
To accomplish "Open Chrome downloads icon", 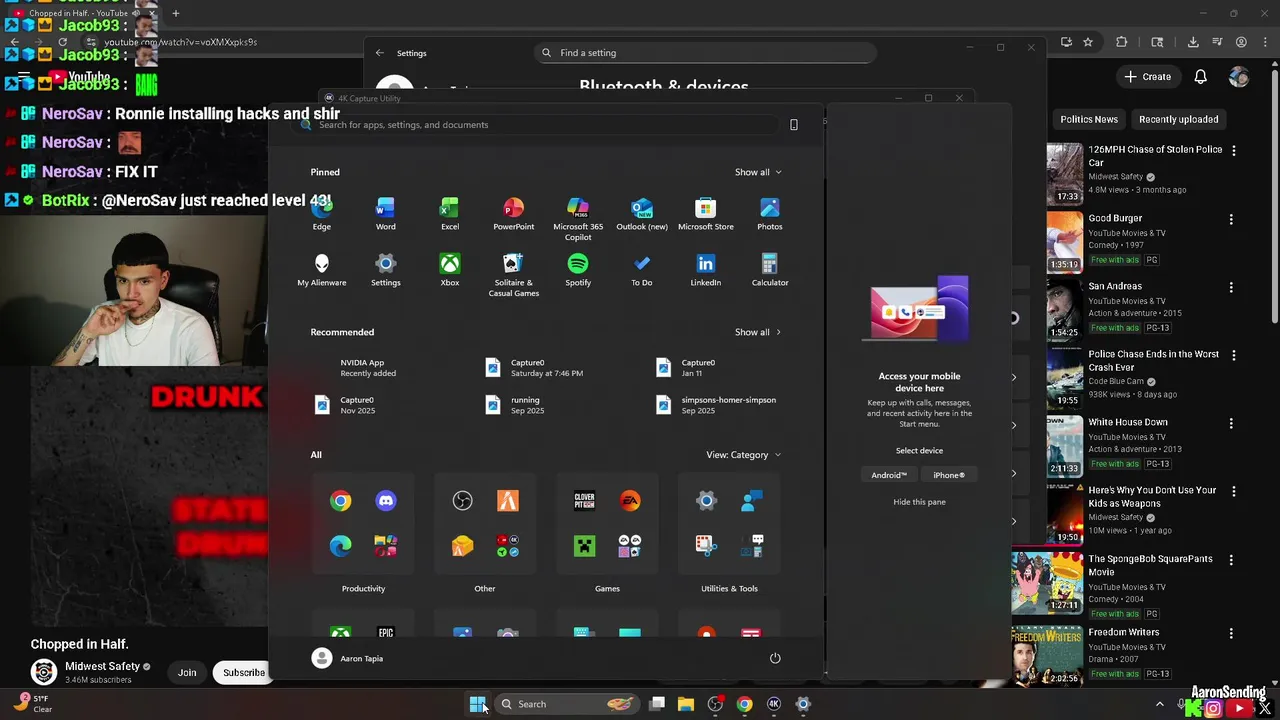I will pyautogui.click(x=1193, y=42).
